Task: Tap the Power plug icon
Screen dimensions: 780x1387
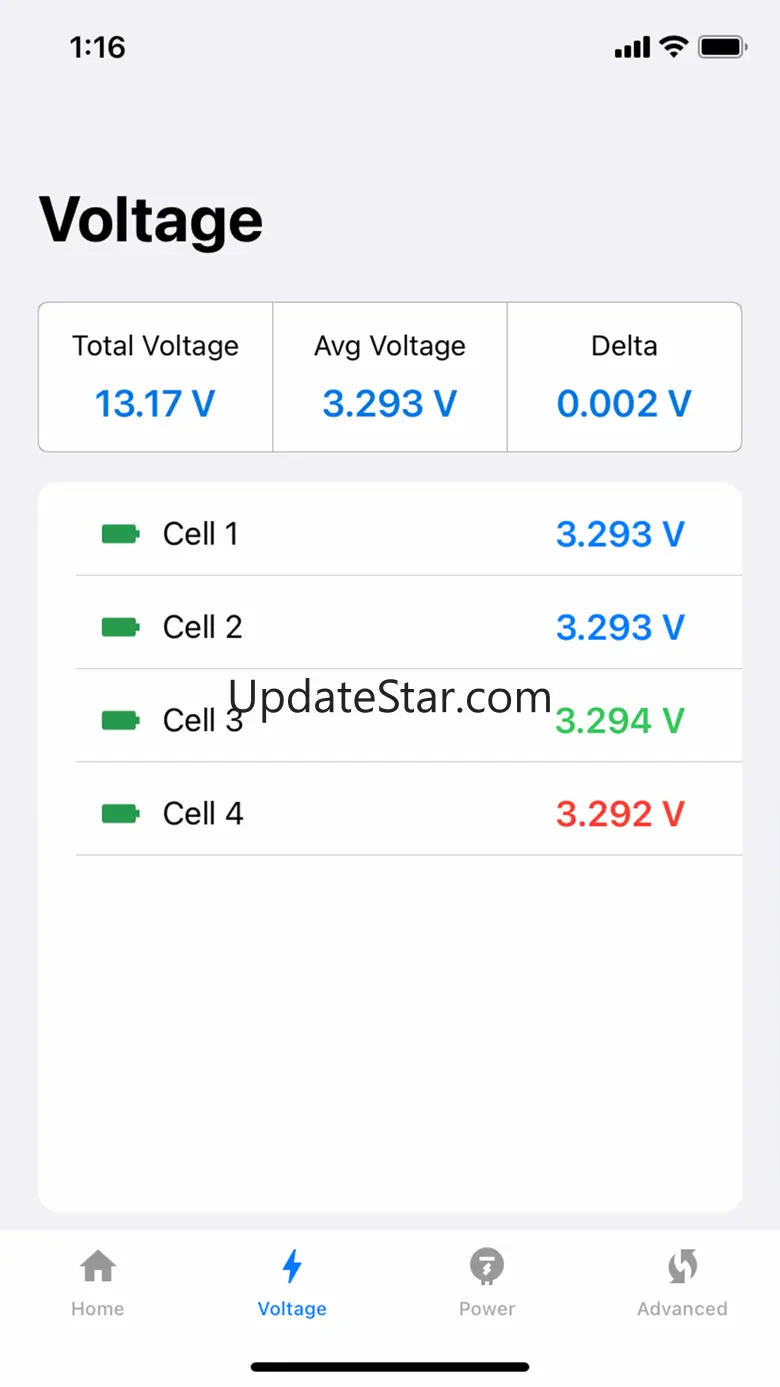Action: pyautogui.click(x=487, y=1266)
